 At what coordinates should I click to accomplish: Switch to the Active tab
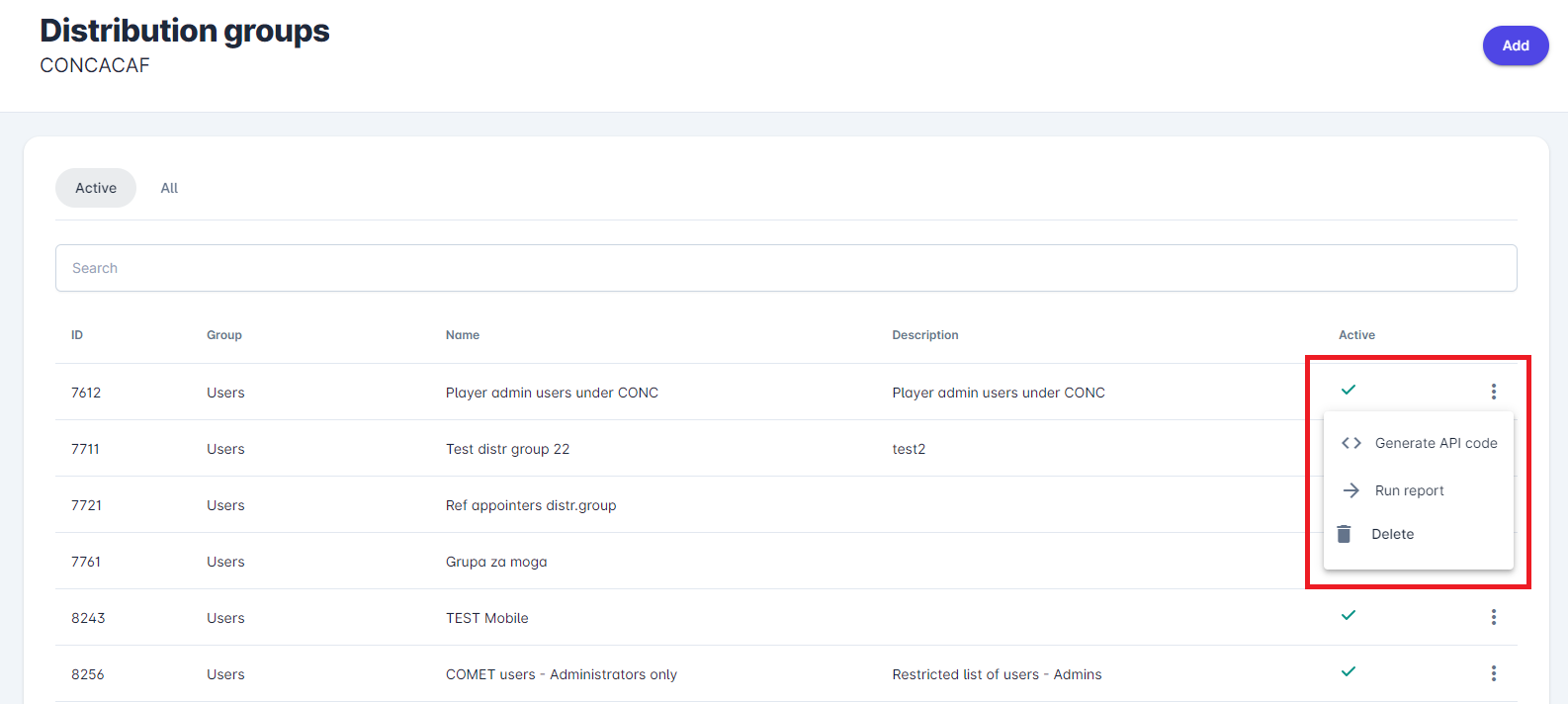pos(96,188)
